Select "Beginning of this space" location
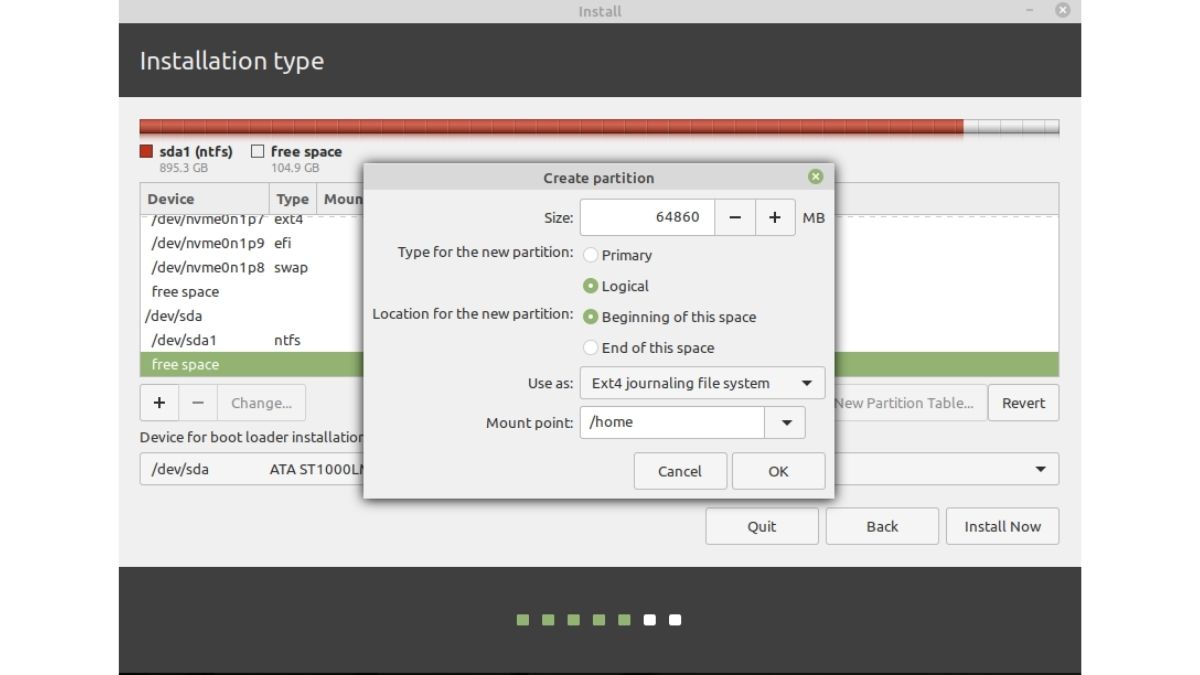1200x675 pixels. point(590,316)
